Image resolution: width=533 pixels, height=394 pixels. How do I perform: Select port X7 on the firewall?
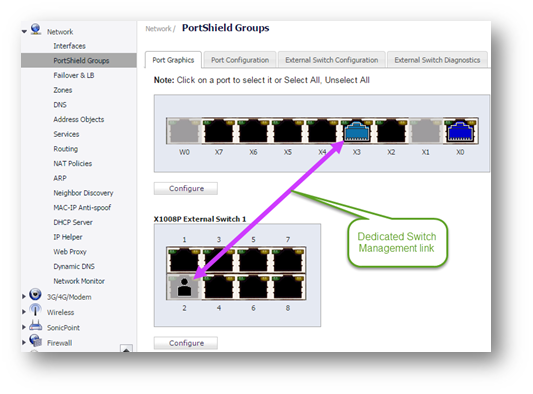click(219, 131)
